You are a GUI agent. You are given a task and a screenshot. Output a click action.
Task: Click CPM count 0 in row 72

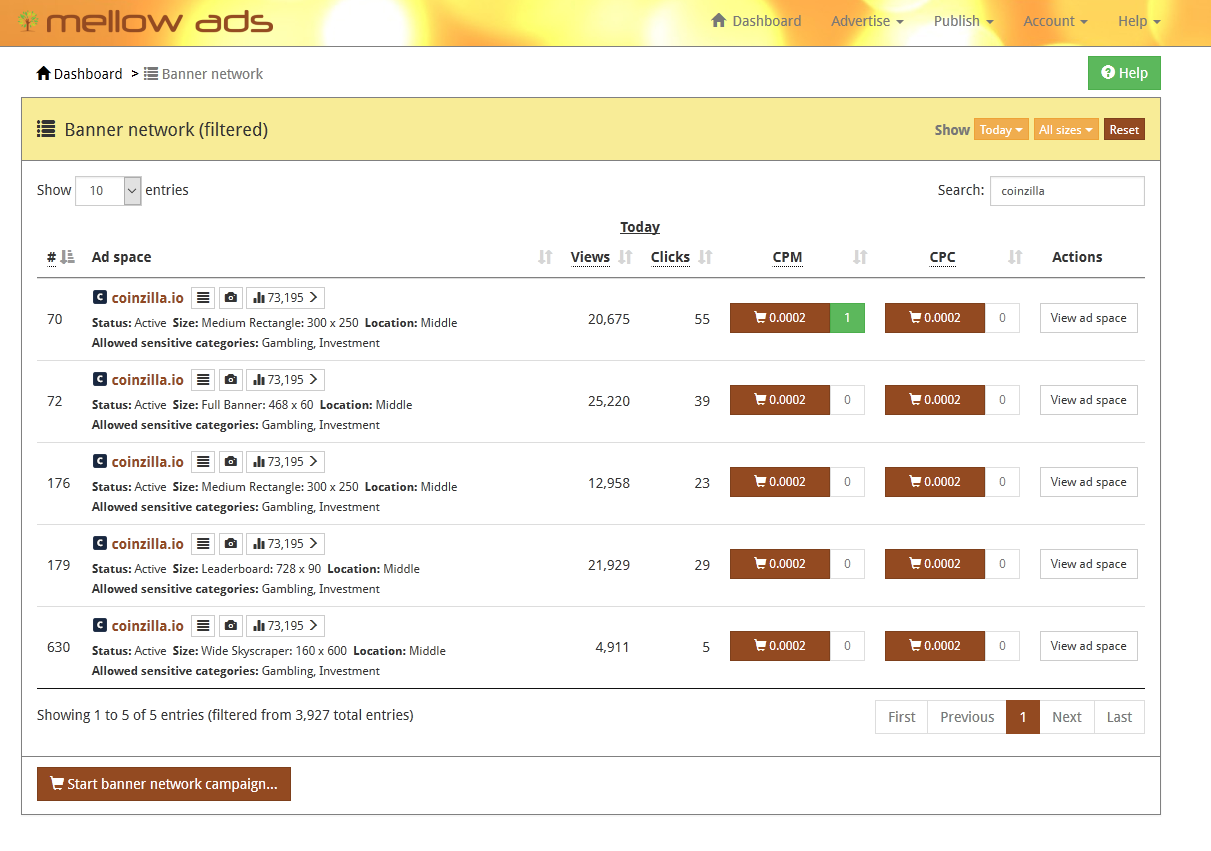point(847,400)
